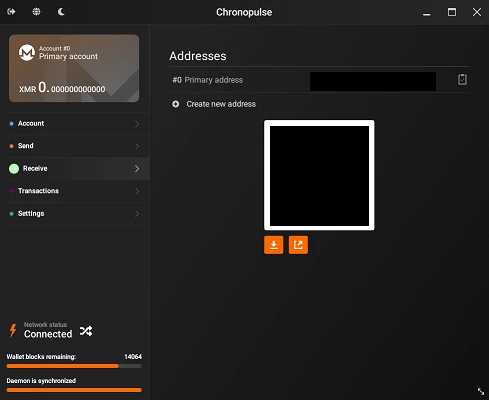Click the chevron next to Receive

click(x=137, y=169)
